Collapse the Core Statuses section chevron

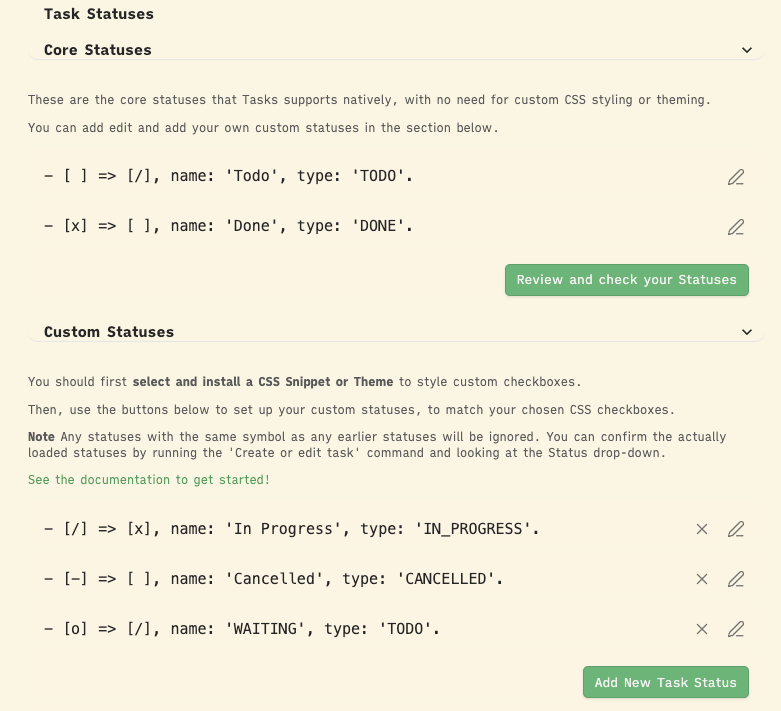pos(746,50)
